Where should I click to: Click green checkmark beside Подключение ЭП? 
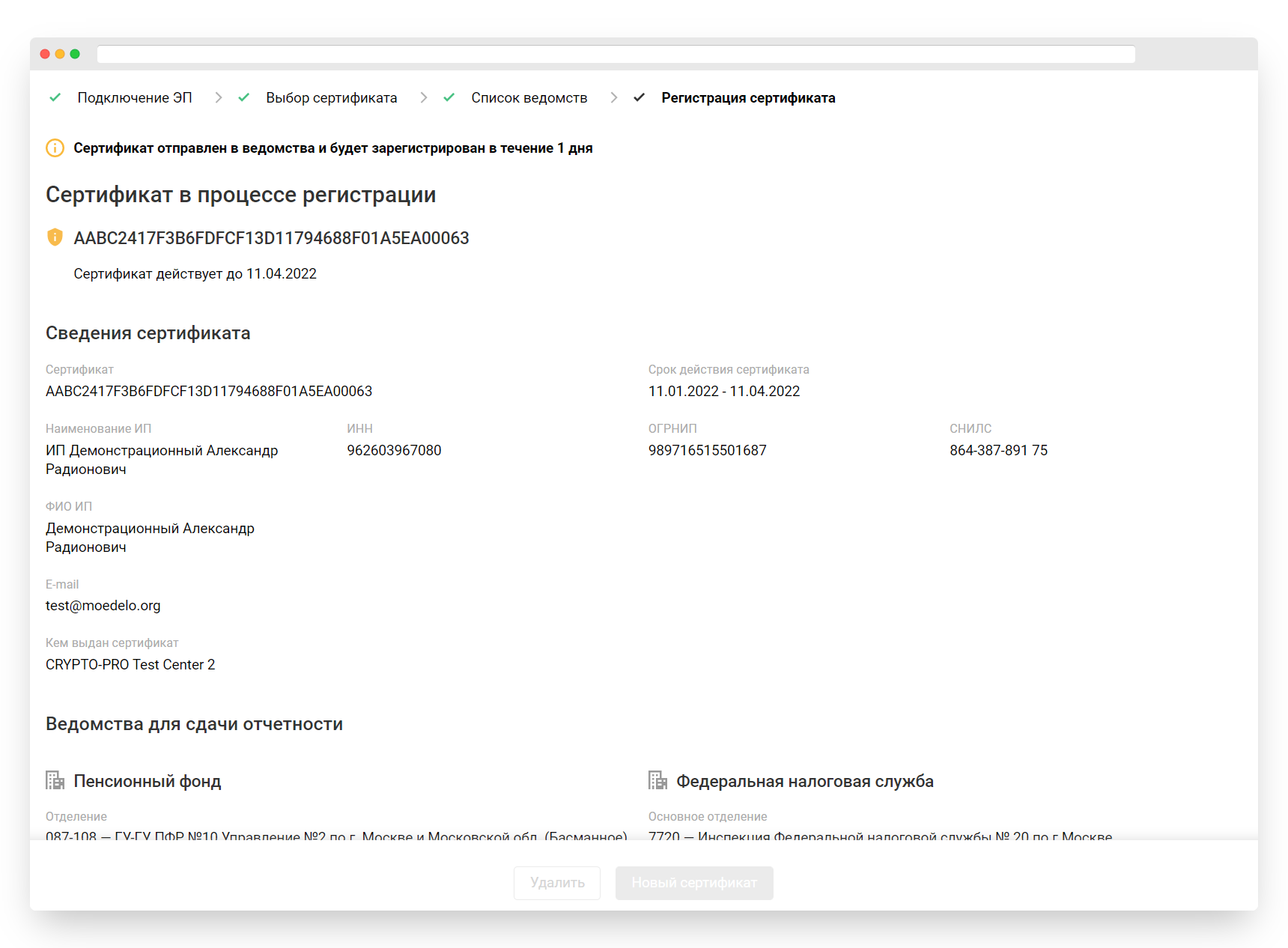pyautogui.click(x=55, y=97)
